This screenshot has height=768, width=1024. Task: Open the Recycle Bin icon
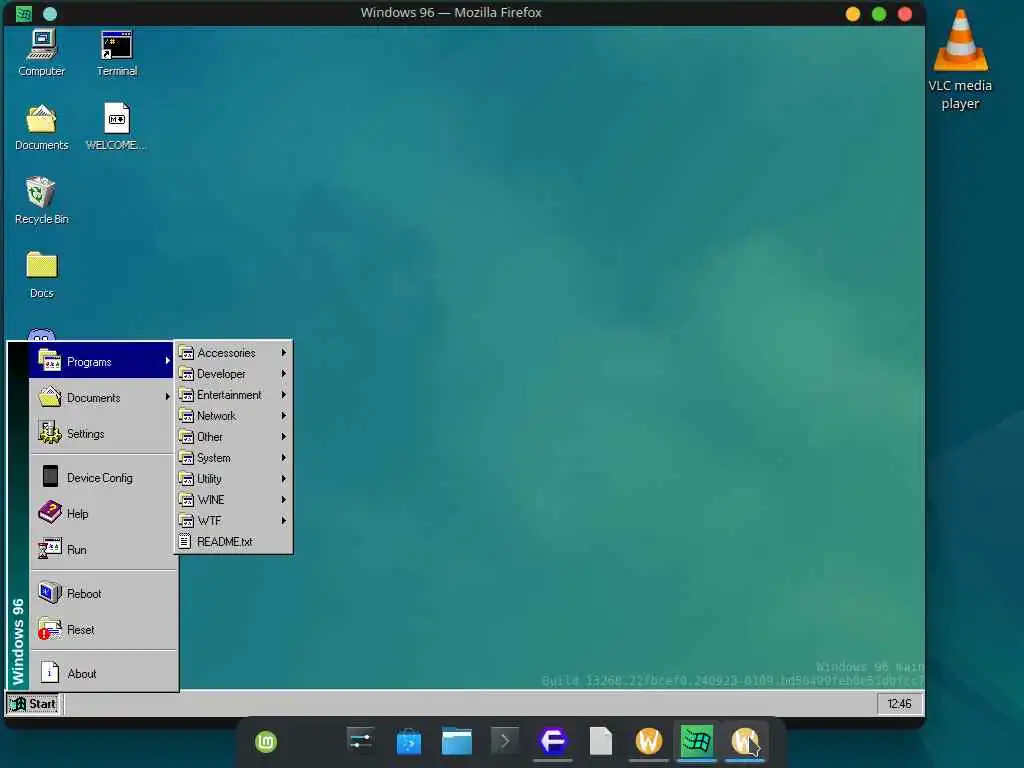click(x=42, y=201)
